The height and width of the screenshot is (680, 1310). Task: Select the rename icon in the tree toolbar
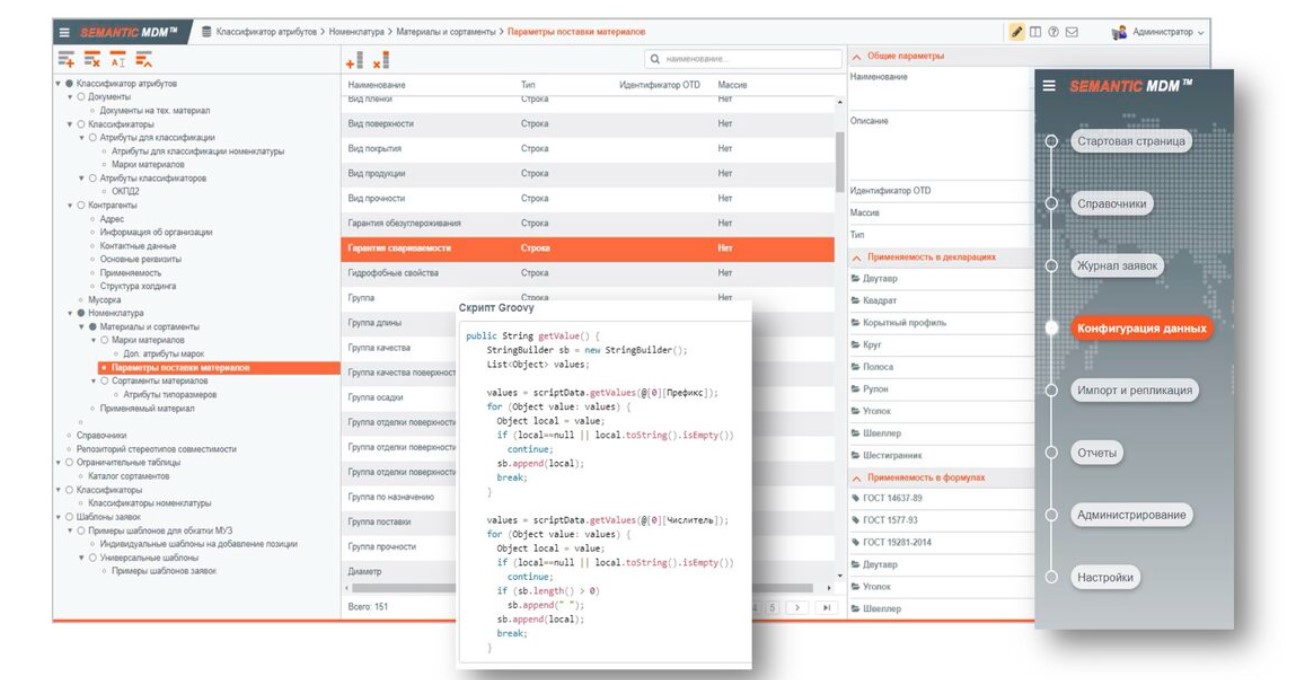pos(118,59)
